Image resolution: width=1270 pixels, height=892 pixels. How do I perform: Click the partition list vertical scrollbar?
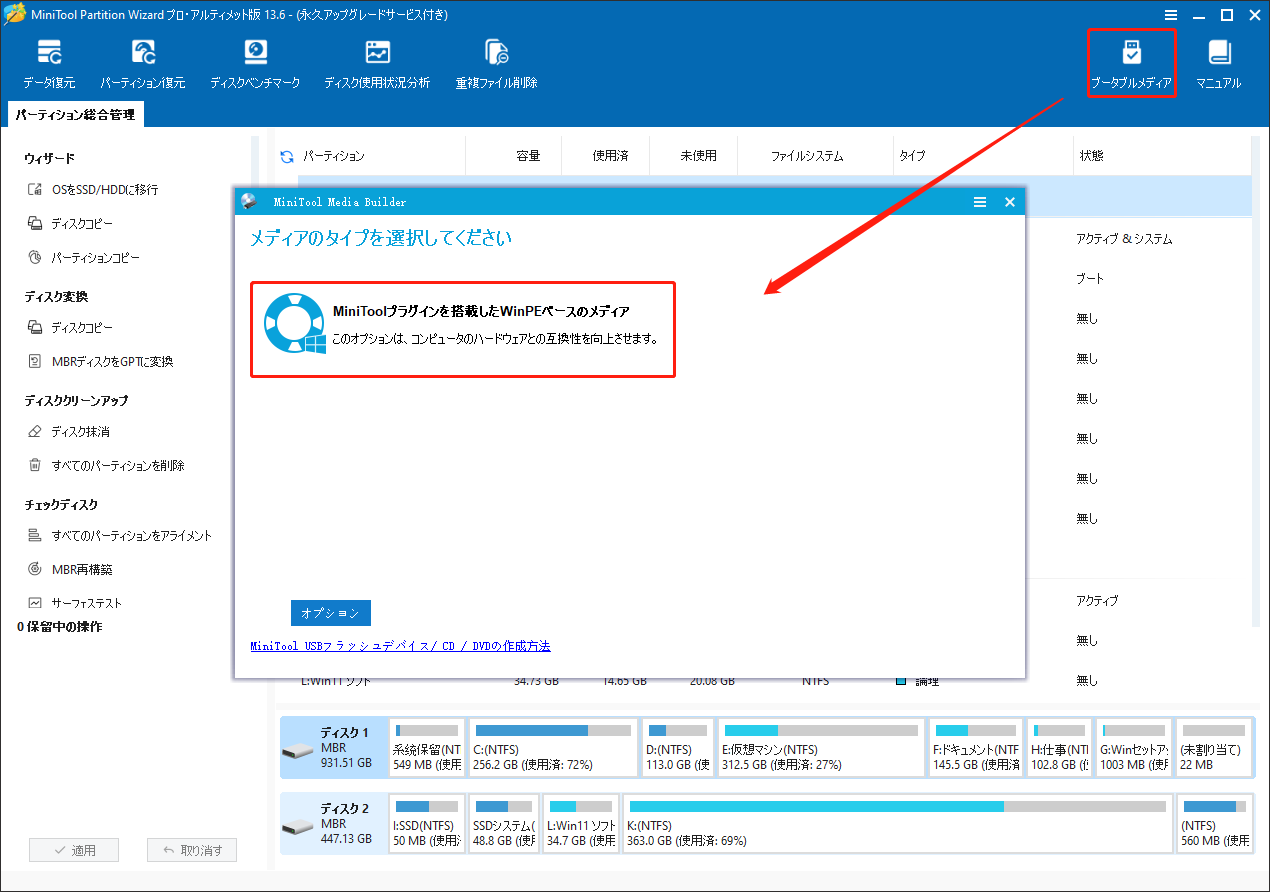coord(1256,380)
